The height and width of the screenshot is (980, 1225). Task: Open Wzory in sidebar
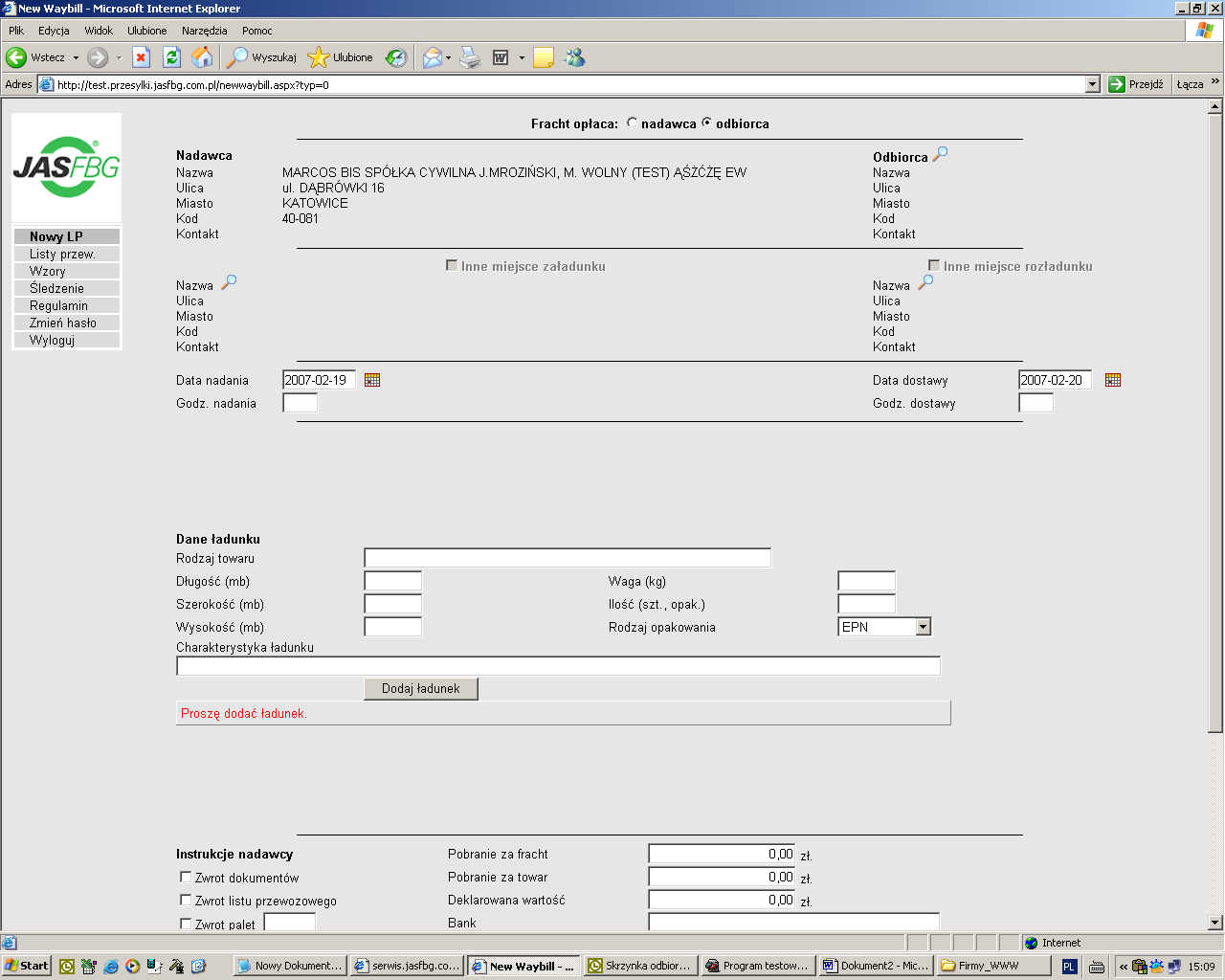coord(67,271)
